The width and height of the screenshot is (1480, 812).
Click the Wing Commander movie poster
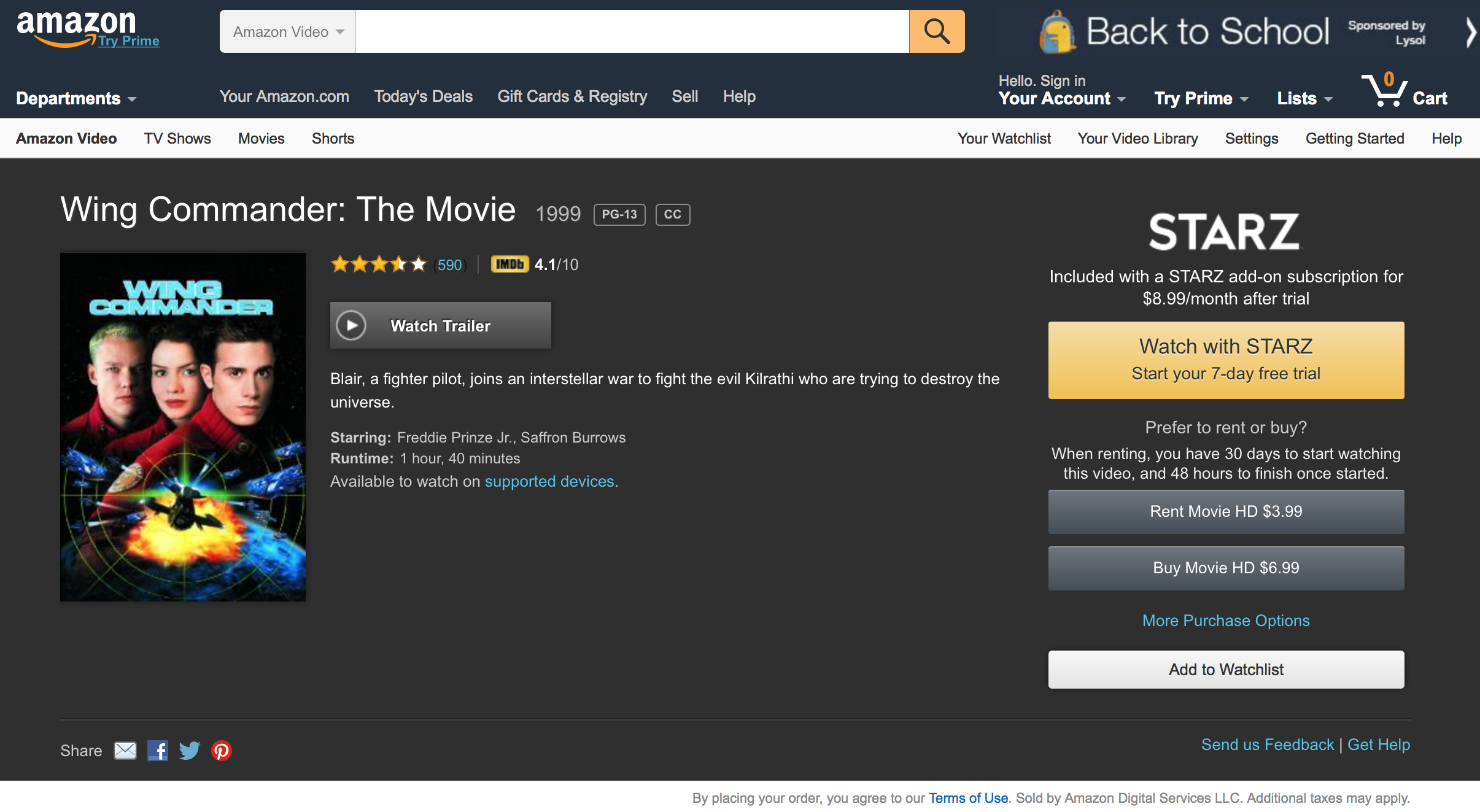point(182,427)
